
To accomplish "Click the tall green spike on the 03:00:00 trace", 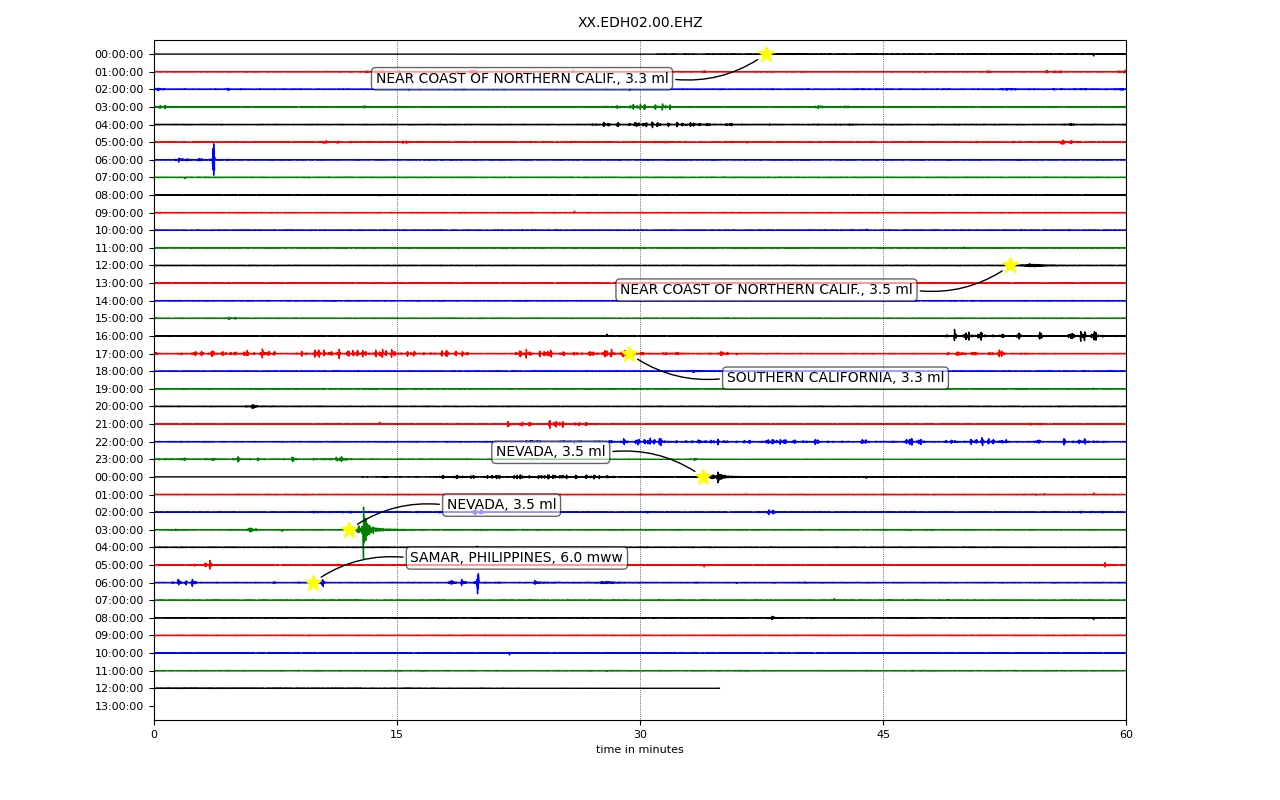I will 364,530.
